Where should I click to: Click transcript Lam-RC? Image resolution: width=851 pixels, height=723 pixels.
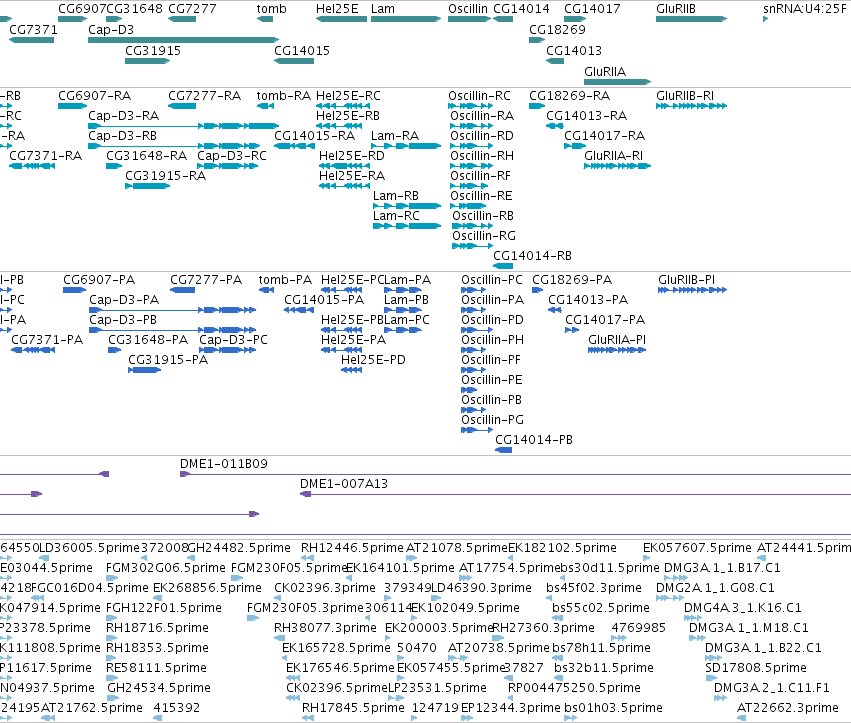[407, 226]
